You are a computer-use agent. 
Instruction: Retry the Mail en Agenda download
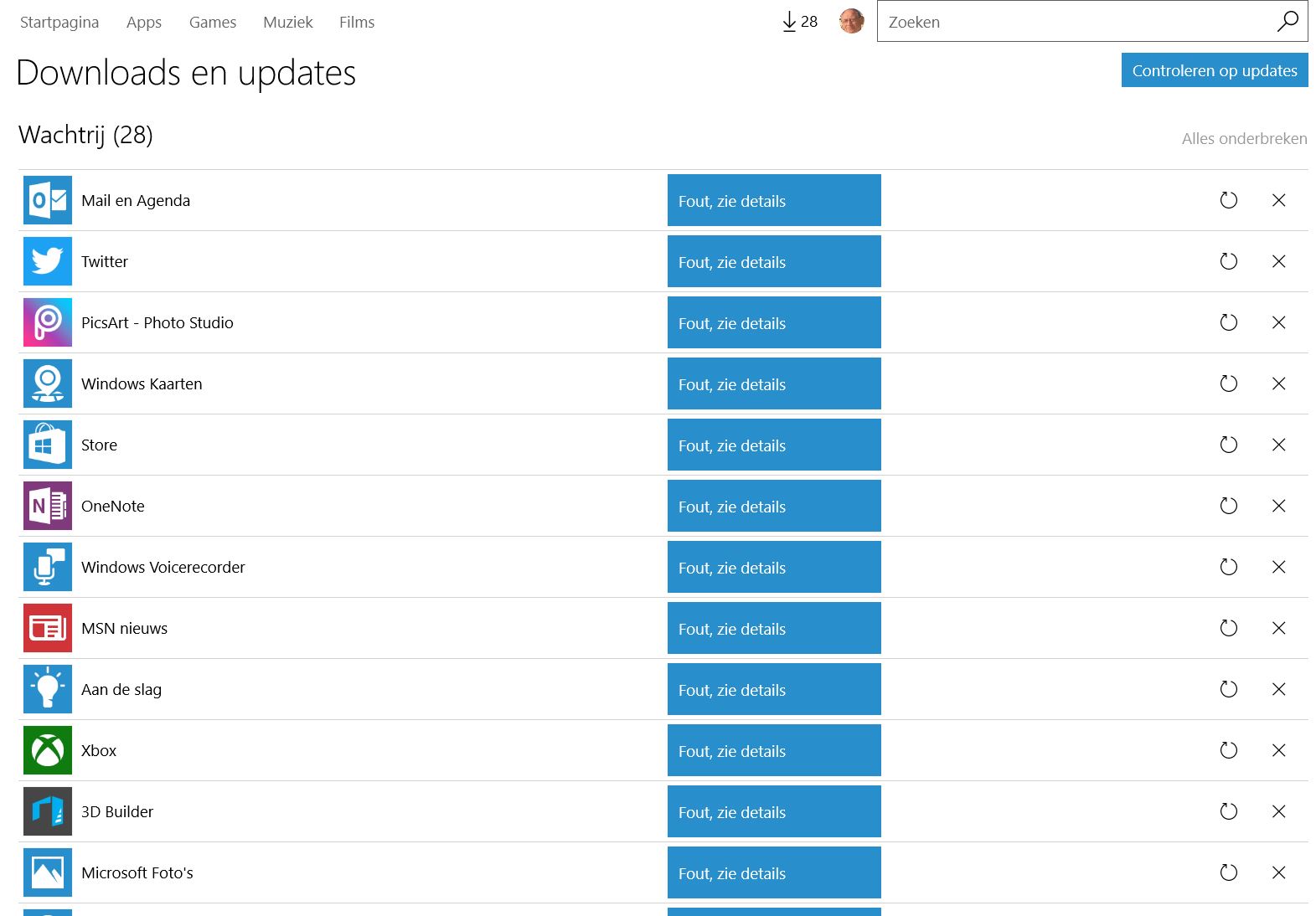[1229, 200]
